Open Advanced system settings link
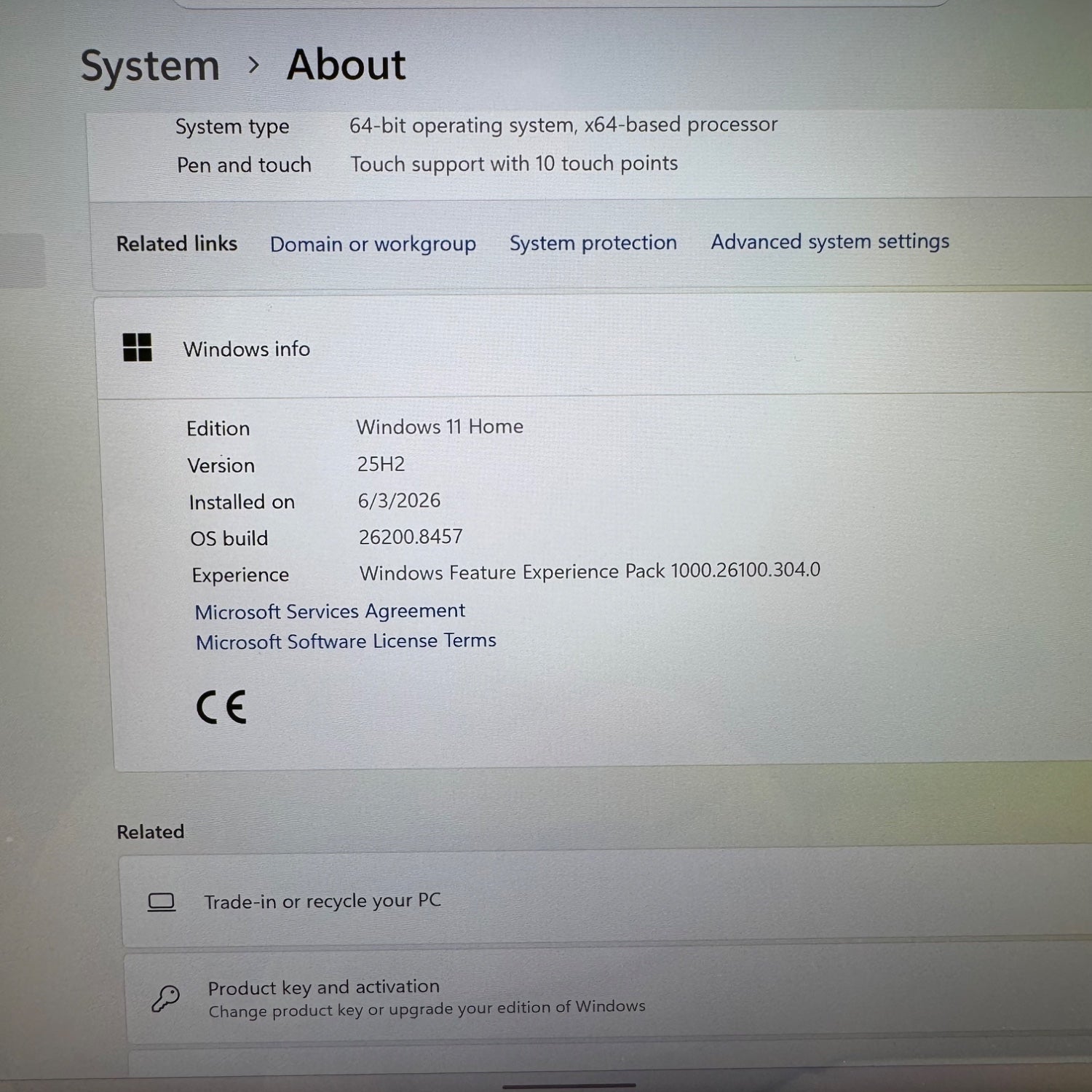1092x1092 pixels. [x=830, y=241]
